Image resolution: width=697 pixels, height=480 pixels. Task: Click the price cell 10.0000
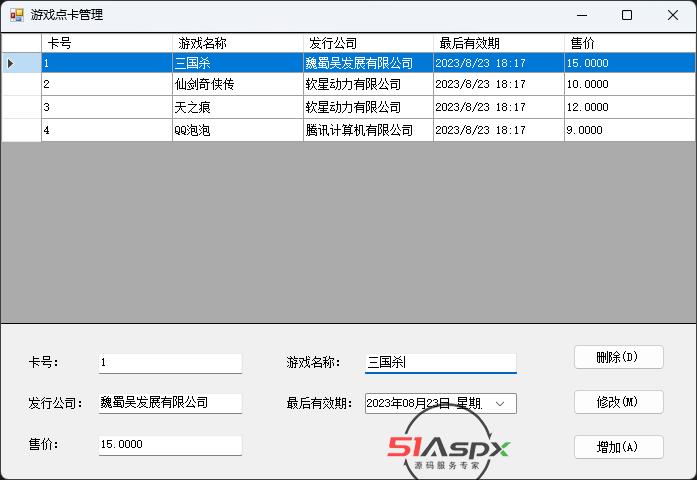tap(630, 84)
